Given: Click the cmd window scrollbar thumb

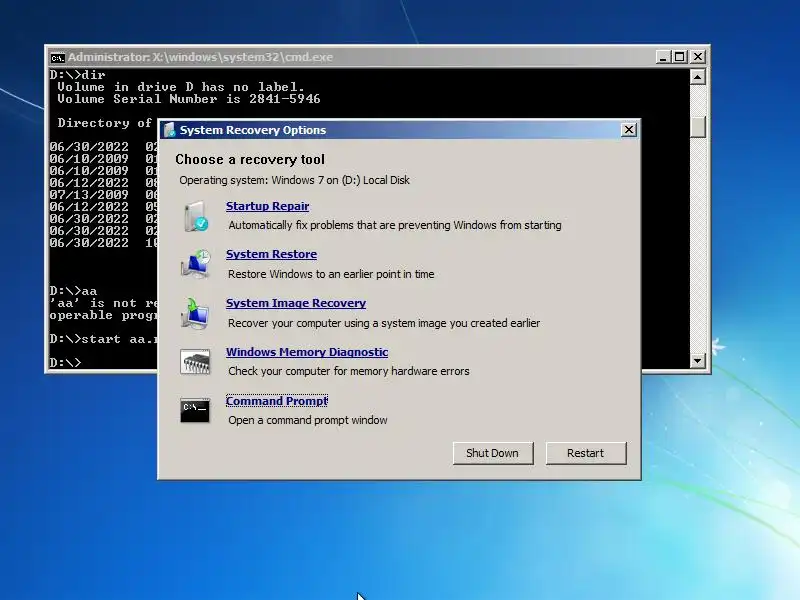Looking at the screenshot, I should (x=697, y=126).
